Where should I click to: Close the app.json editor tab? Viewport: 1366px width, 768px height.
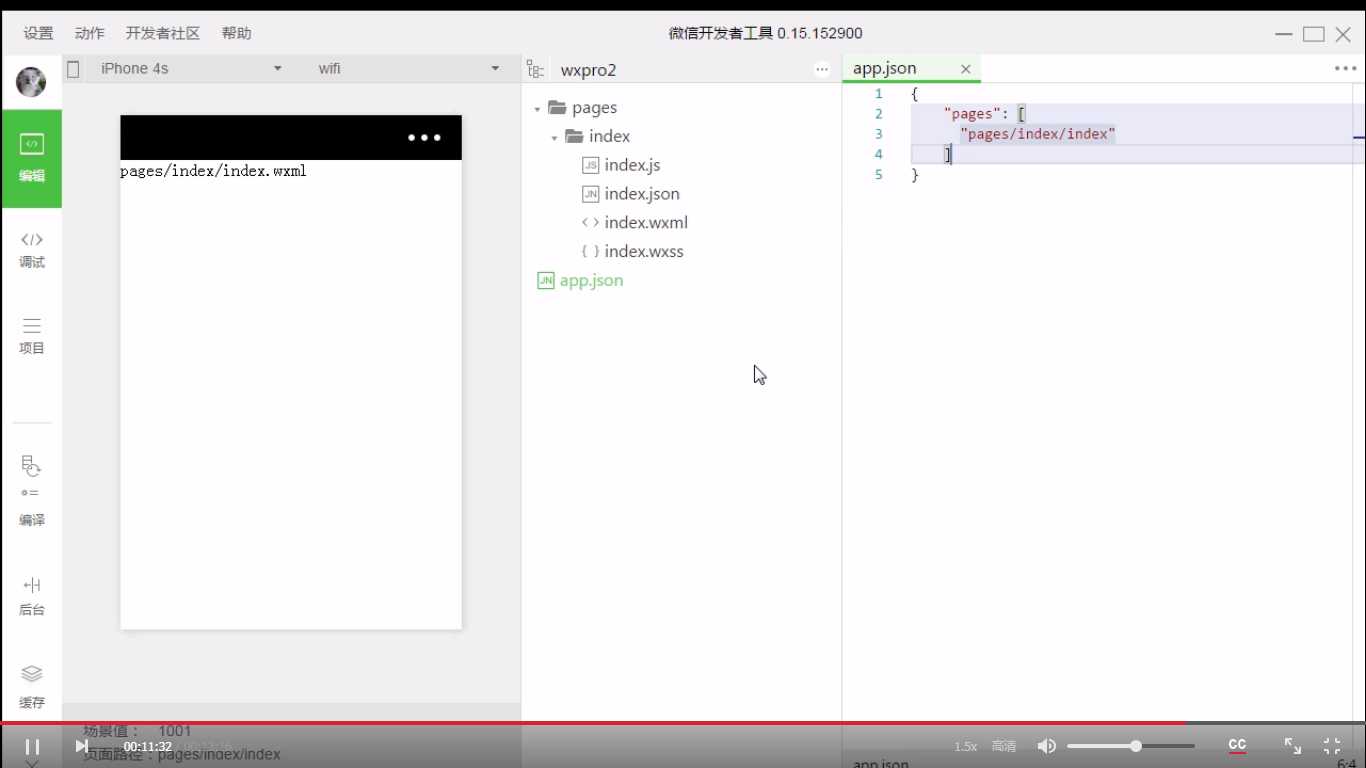click(965, 69)
